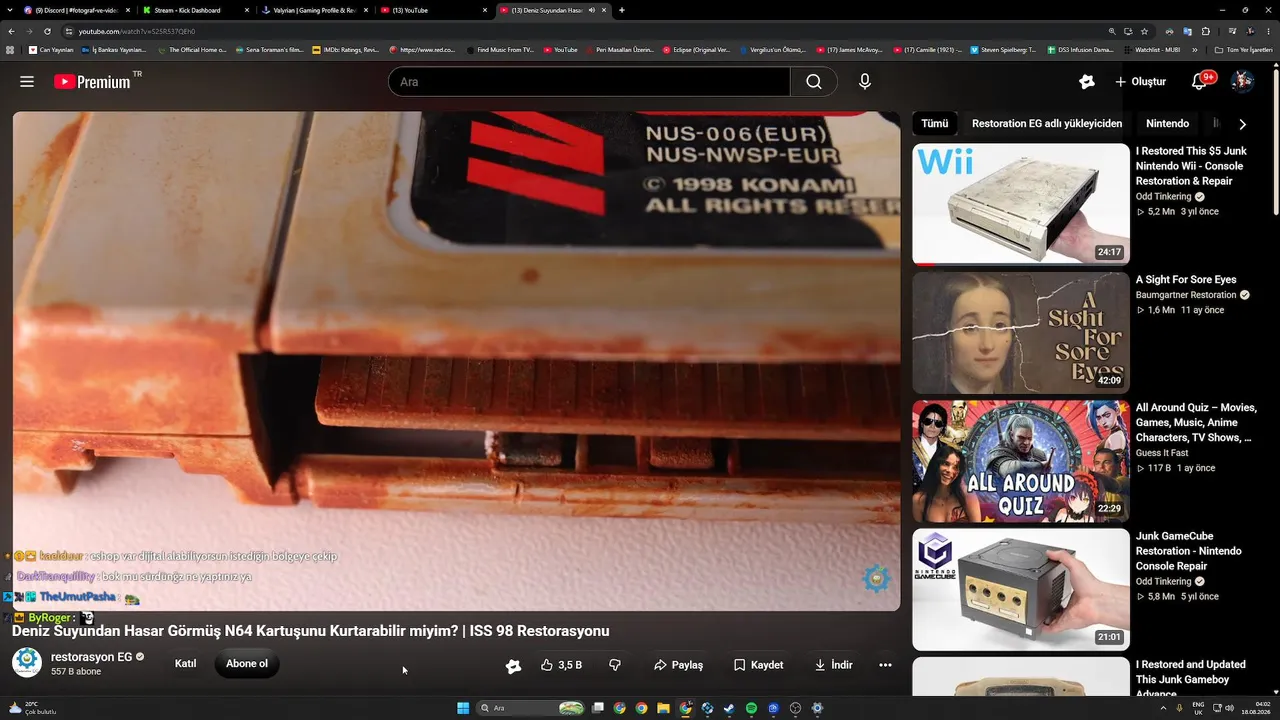Select the Restoration EG adlı yükleyiciden chip
This screenshot has width=1280, height=720.
pos(1047,124)
